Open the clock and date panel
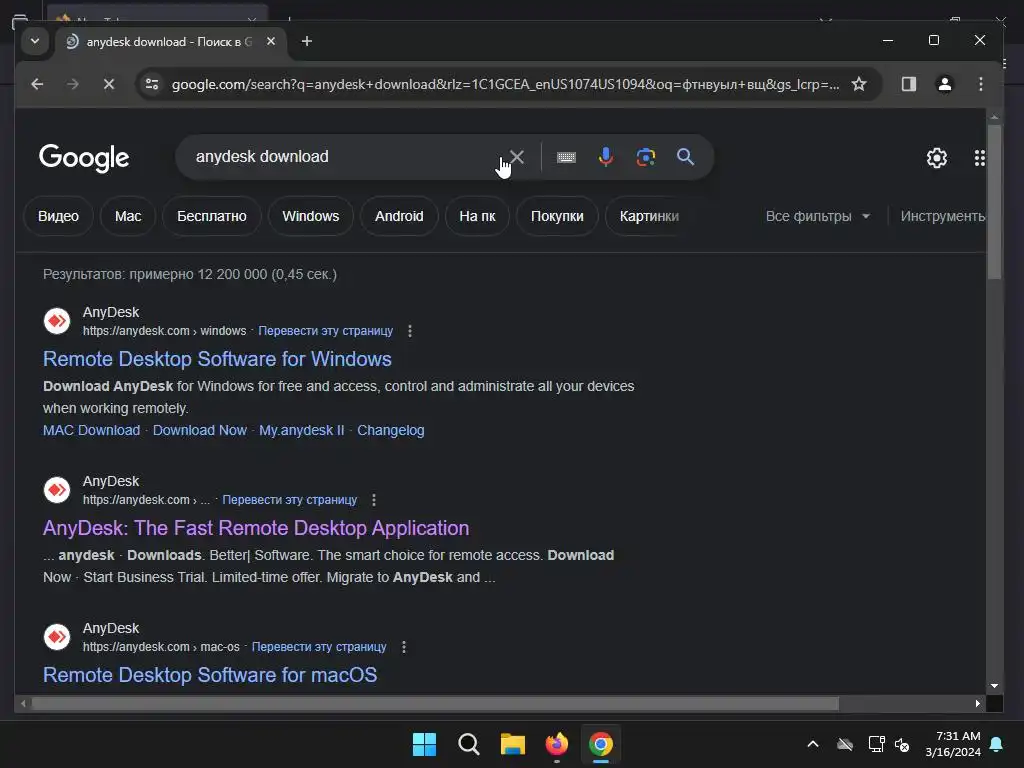 [953, 744]
